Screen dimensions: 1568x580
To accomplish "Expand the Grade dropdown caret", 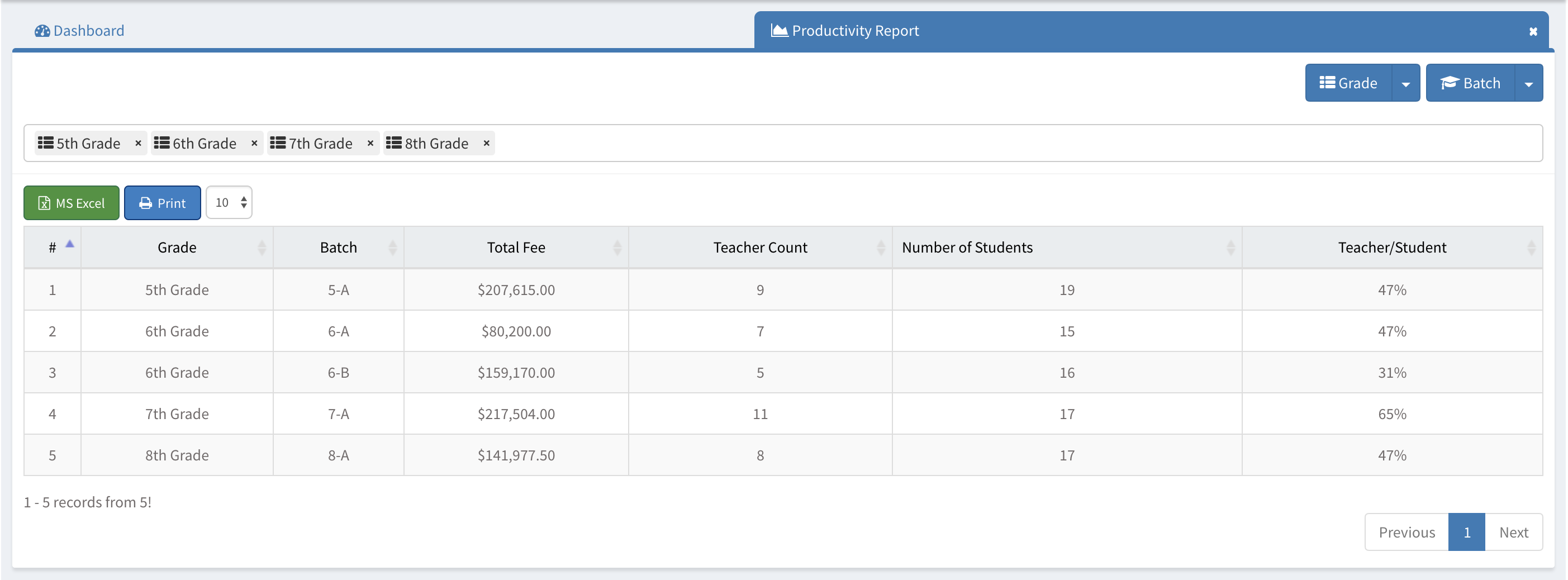I will pyautogui.click(x=1405, y=83).
